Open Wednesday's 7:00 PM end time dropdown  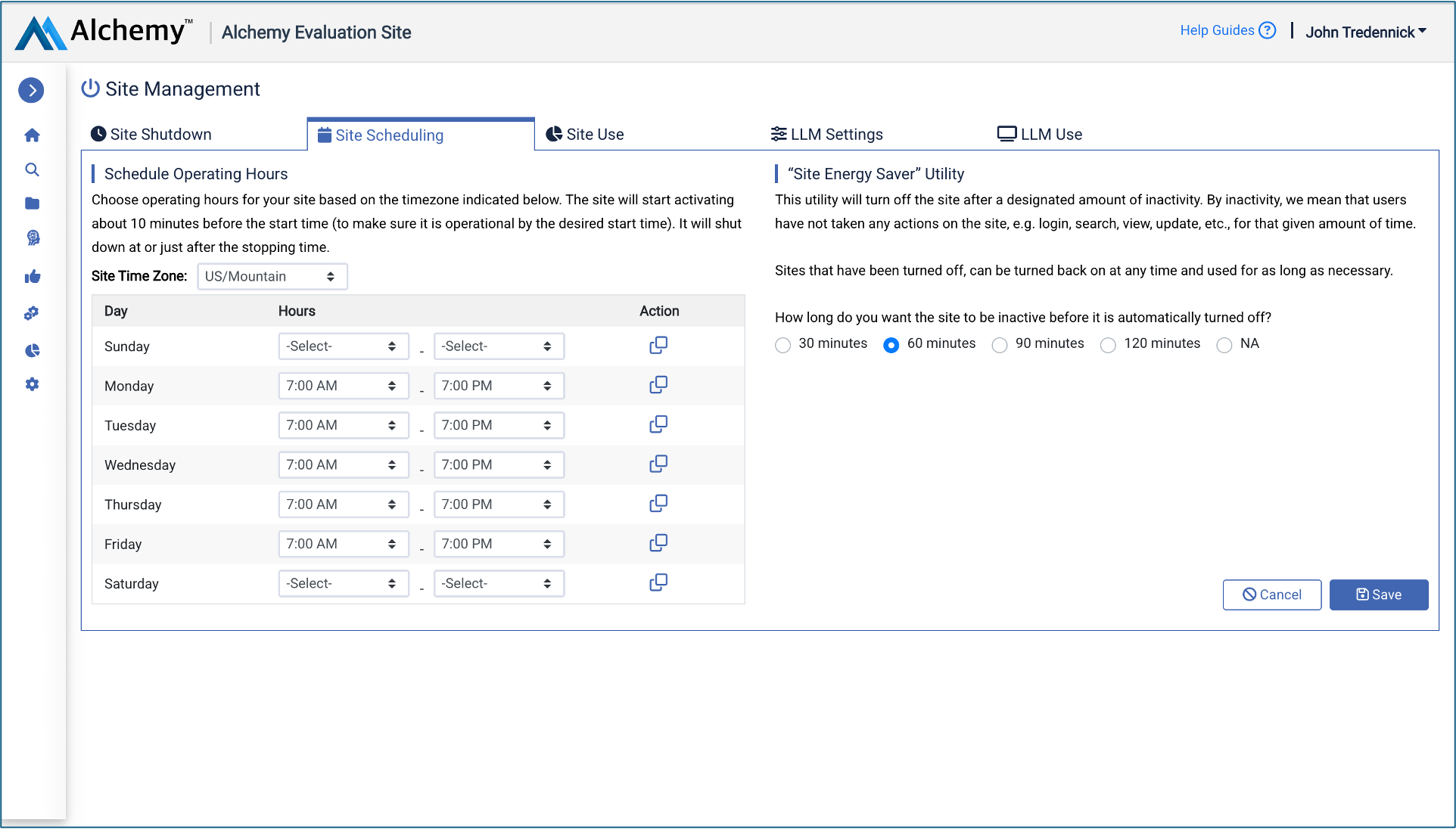pos(498,465)
